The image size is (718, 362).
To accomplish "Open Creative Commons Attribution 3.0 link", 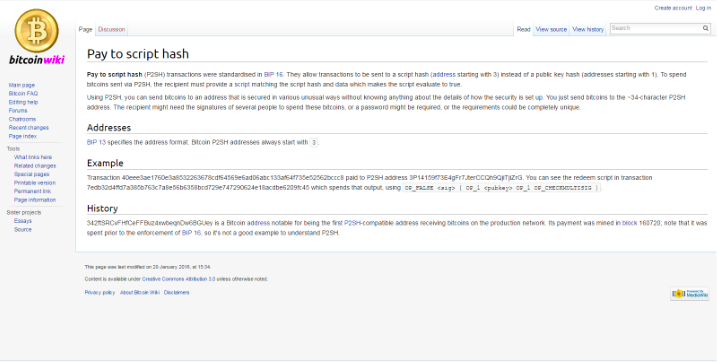I will pyautogui.click(x=178, y=279).
